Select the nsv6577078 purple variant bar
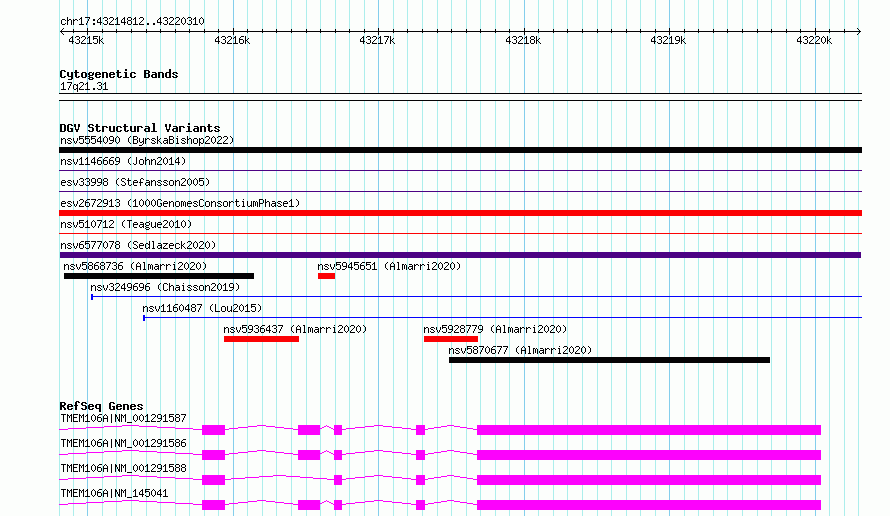The height and width of the screenshot is (516, 890). point(460,255)
